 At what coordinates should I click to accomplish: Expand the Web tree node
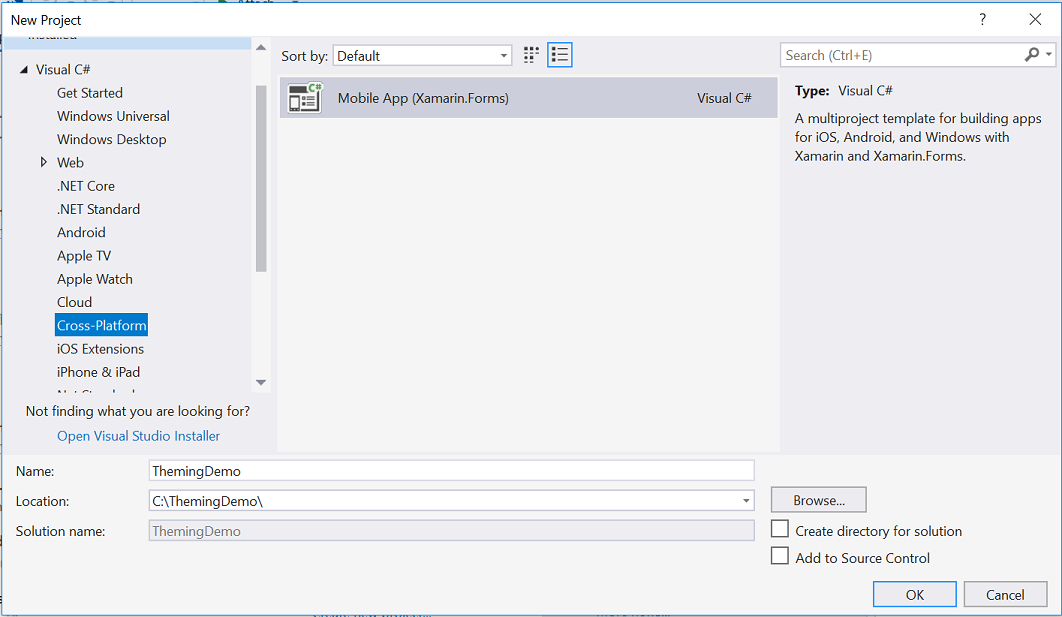[x=43, y=162]
